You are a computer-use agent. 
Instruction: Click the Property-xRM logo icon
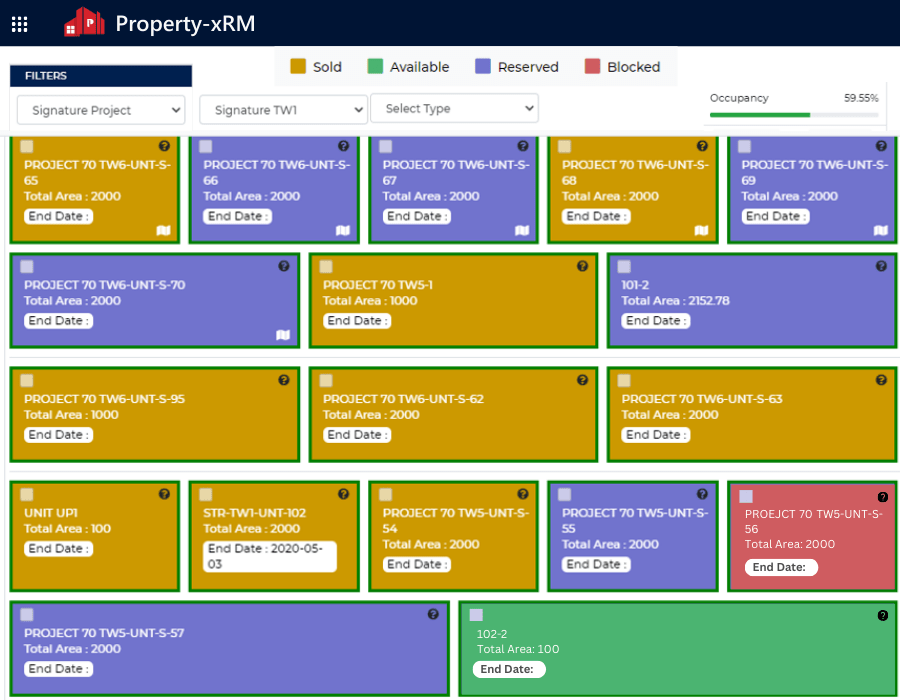(84, 22)
